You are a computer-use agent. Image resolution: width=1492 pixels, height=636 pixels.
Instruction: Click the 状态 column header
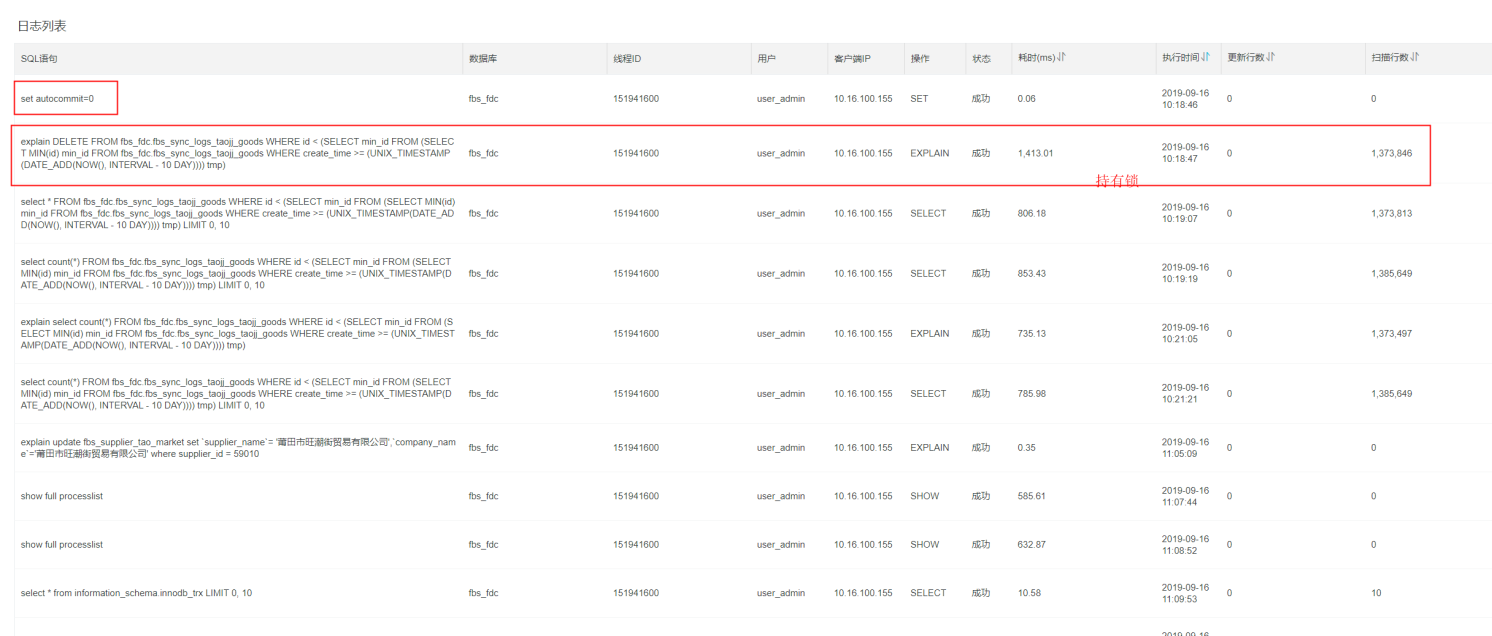coord(981,59)
